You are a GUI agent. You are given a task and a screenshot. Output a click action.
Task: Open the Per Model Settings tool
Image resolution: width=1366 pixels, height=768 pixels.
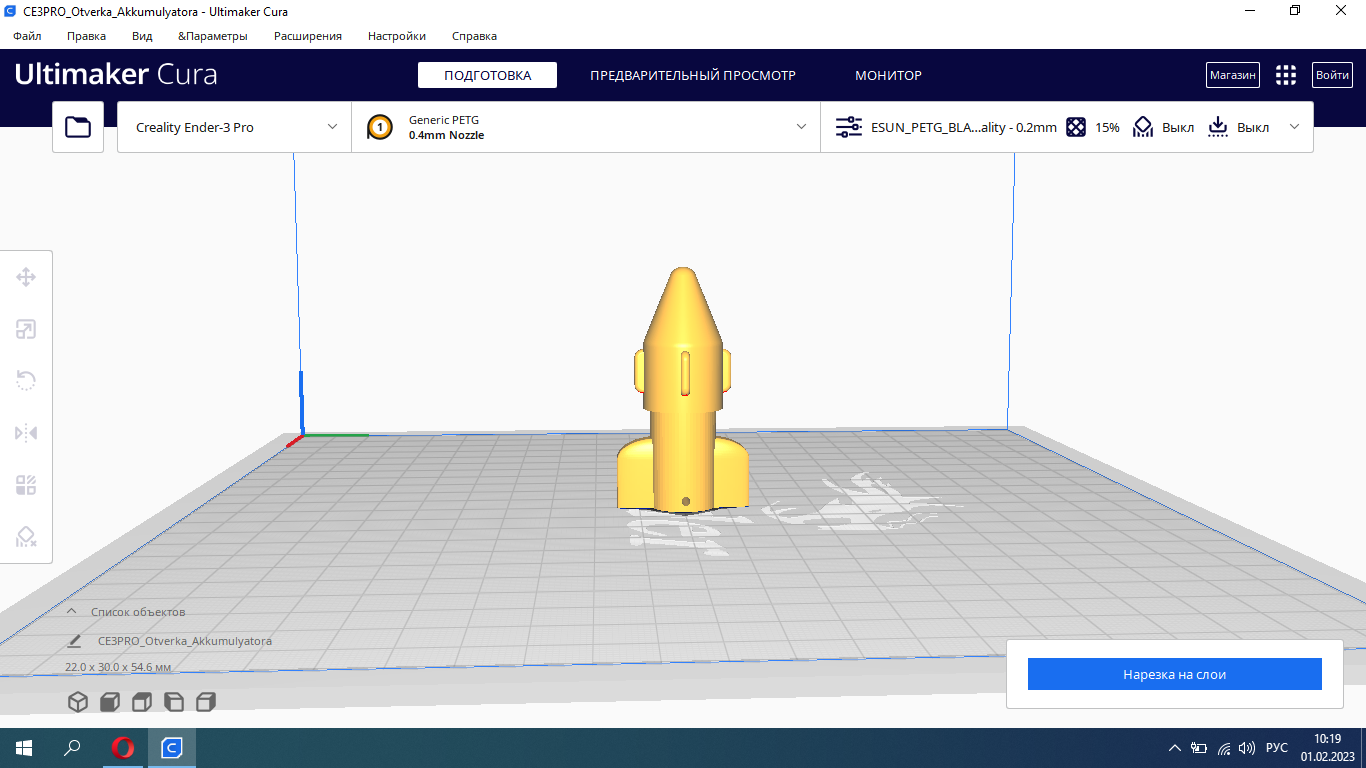tap(26, 485)
